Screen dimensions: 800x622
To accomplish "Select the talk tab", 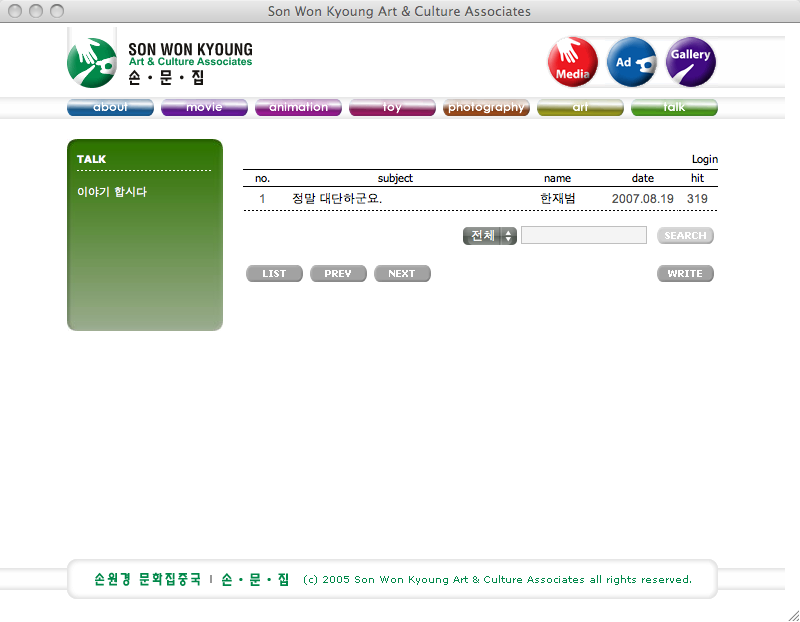I will click(674, 108).
